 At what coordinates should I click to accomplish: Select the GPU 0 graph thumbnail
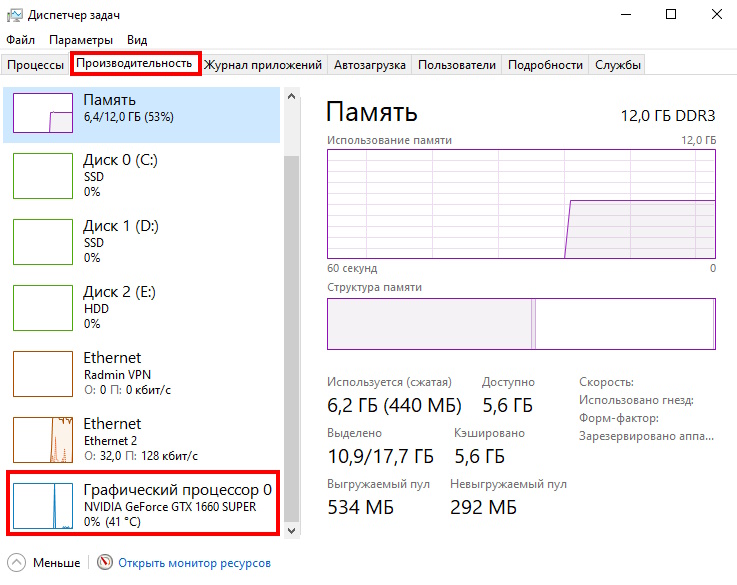pyautogui.click(x=43, y=506)
